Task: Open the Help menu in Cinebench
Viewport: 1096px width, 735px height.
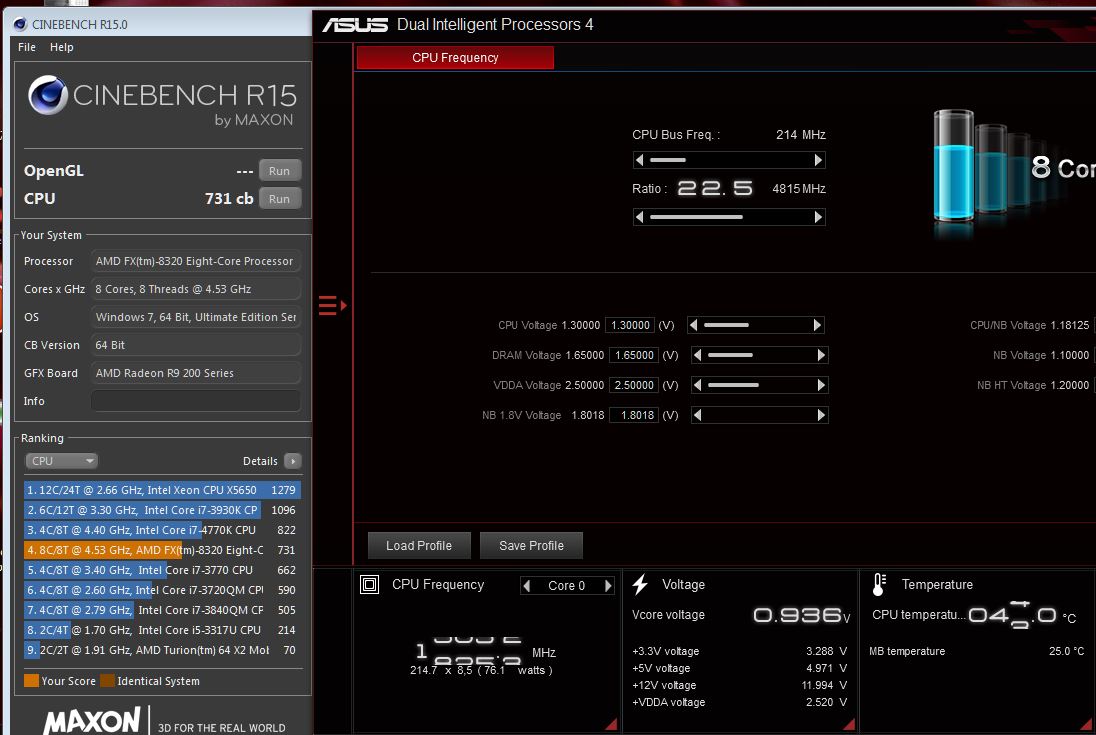Action: (x=62, y=47)
